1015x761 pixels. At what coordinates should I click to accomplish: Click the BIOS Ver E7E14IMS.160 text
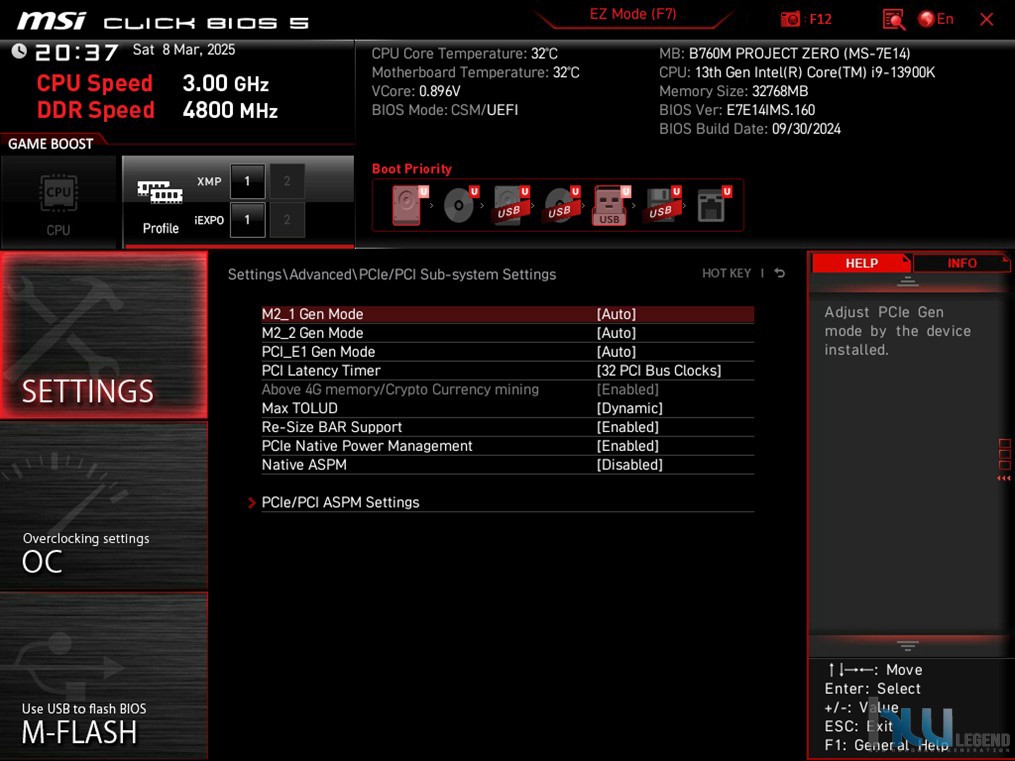tap(737, 110)
